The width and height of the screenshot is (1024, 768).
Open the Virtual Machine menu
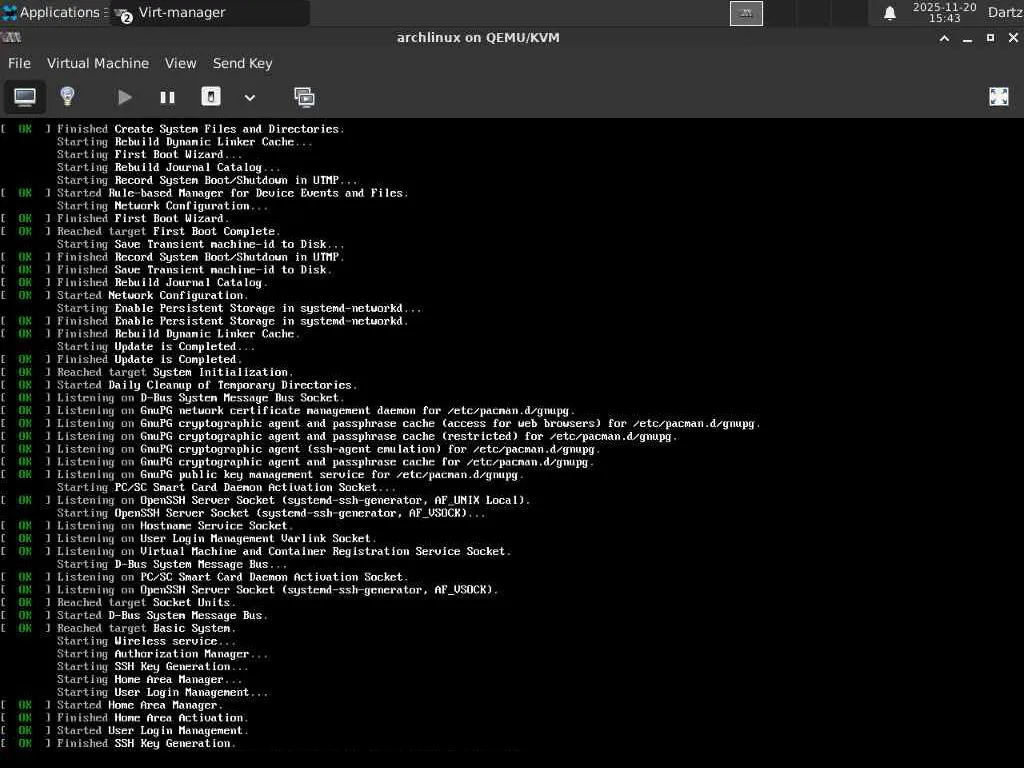coord(98,63)
